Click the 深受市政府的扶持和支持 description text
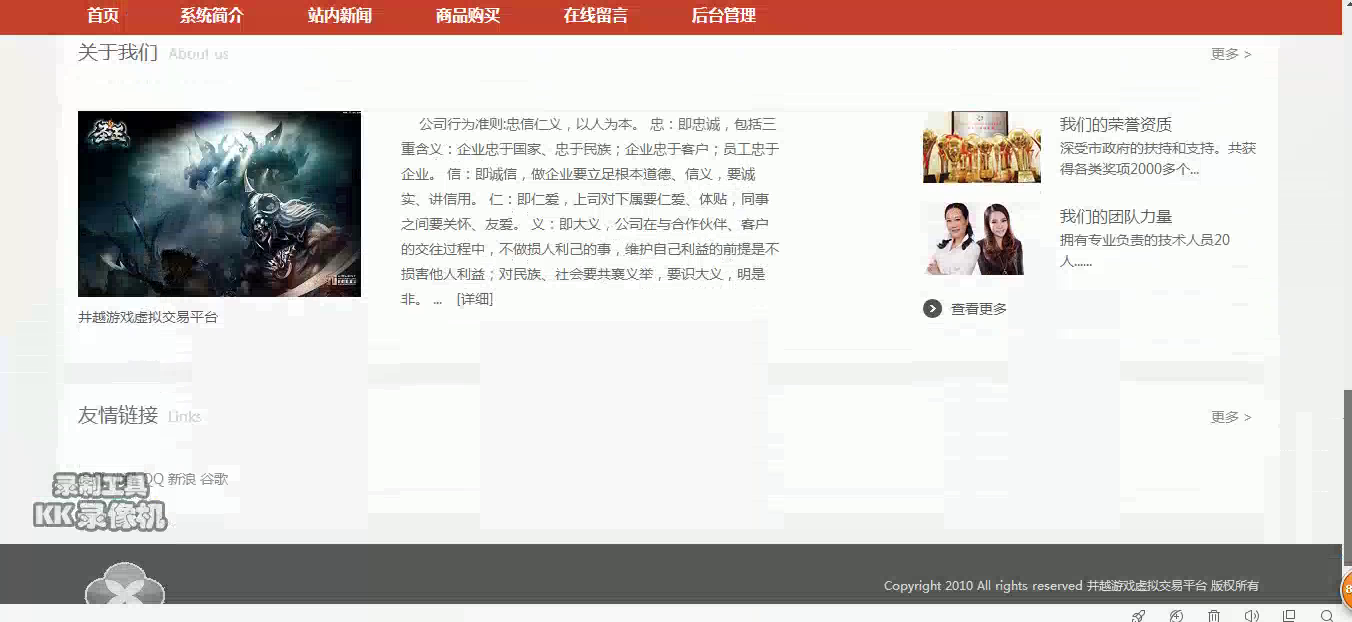The width and height of the screenshot is (1352, 622). tap(1158, 158)
